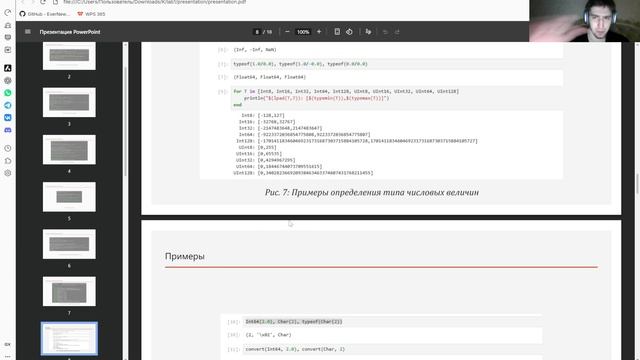Toggle the PDF sidebar menu icon
This screenshot has width=640, height=360.
[28, 31]
